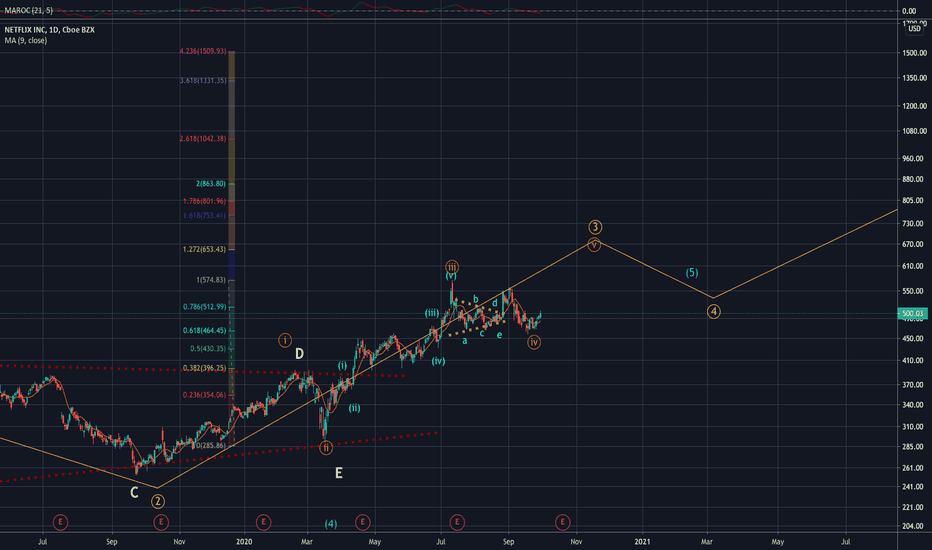The image size is (932, 550).
Task: Click the 730.00 price axis label
Action: click(x=913, y=224)
